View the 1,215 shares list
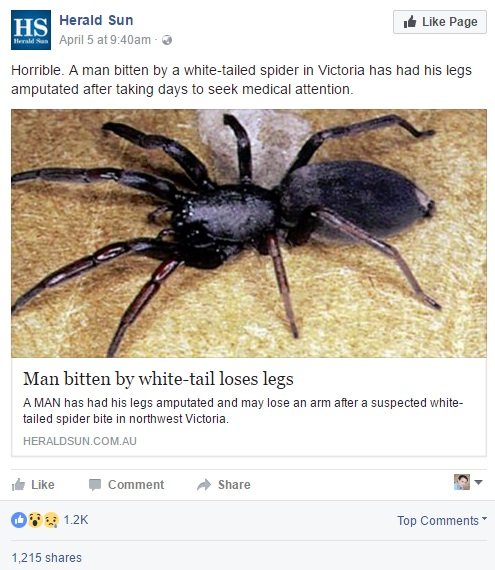The height and width of the screenshot is (570, 495). [x=47, y=558]
